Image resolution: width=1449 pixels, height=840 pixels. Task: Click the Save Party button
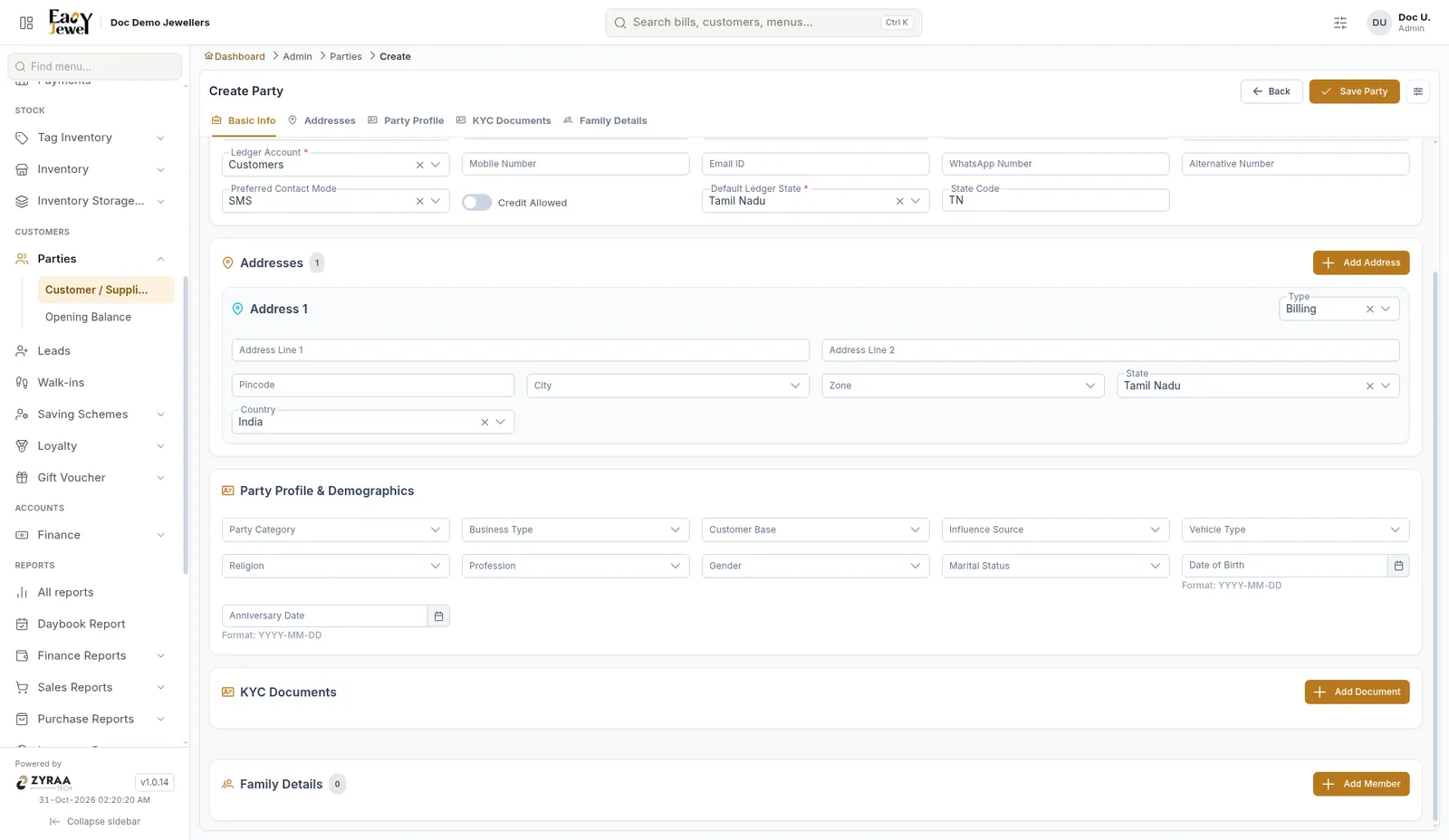click(1354, 91)
